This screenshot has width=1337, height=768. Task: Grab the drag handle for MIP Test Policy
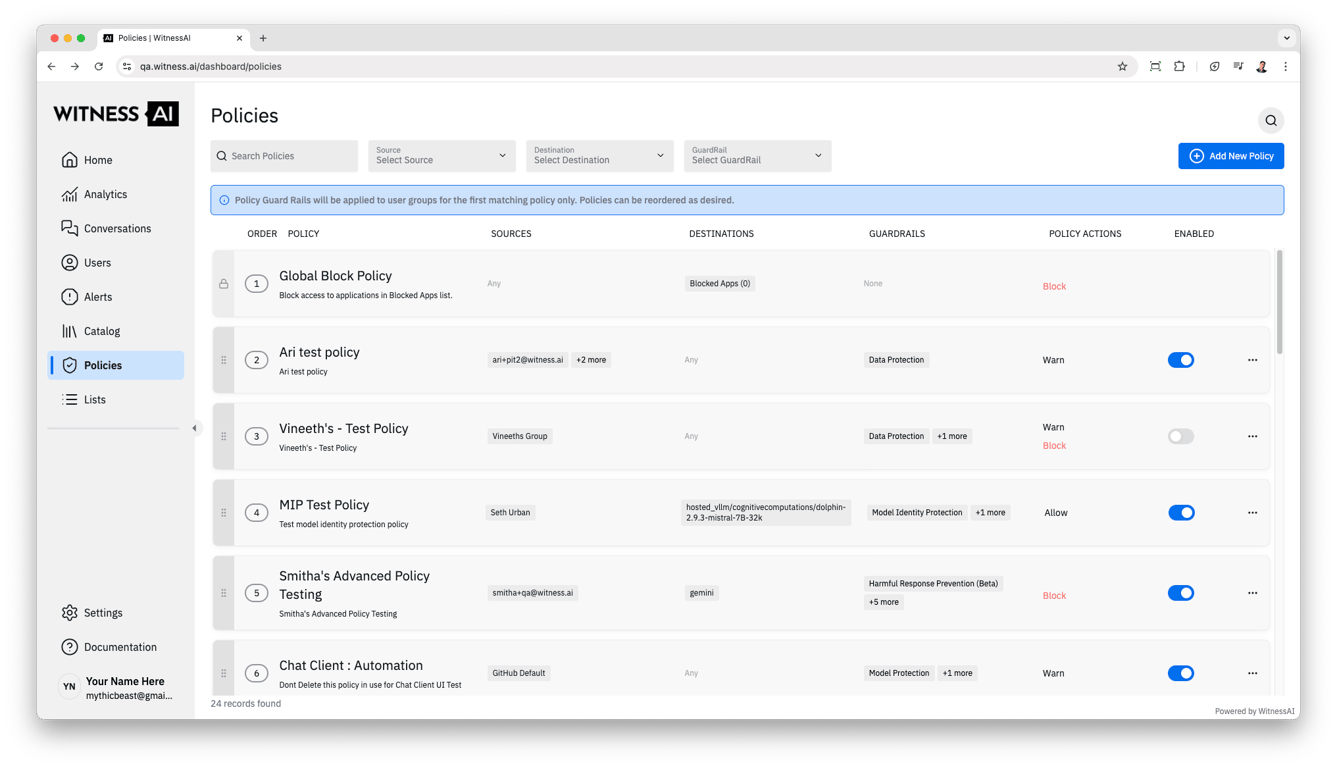point(224,513)
